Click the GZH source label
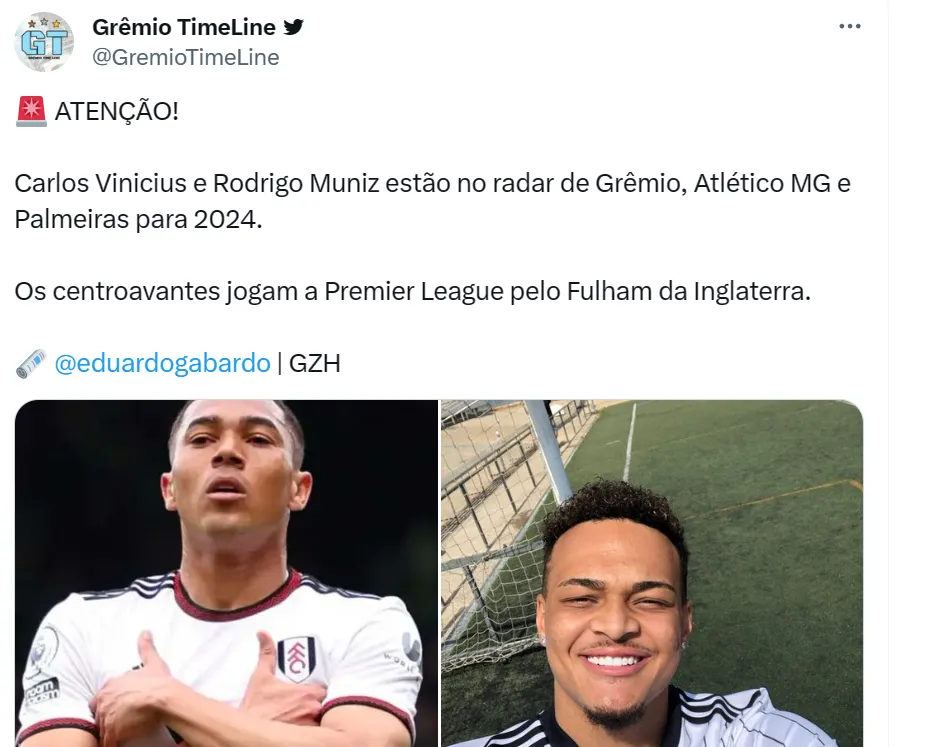This screenshot has height=747, width=925. pos(314,363)
